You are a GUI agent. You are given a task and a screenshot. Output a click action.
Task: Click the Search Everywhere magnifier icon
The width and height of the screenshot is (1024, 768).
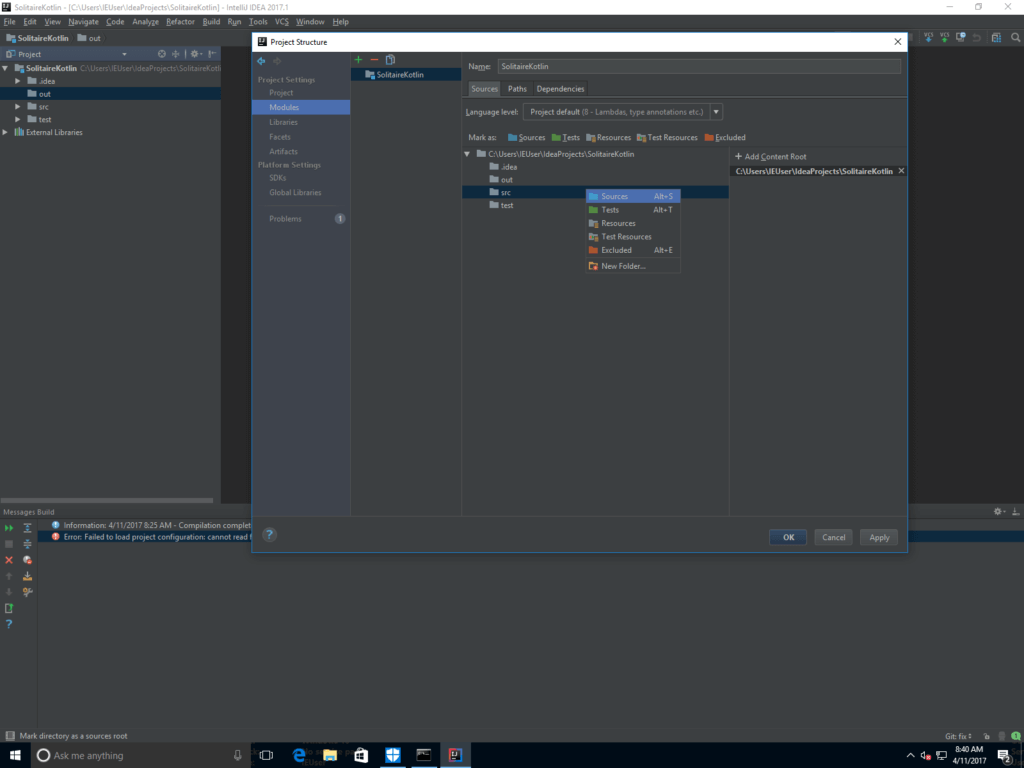coord(1016,38)
